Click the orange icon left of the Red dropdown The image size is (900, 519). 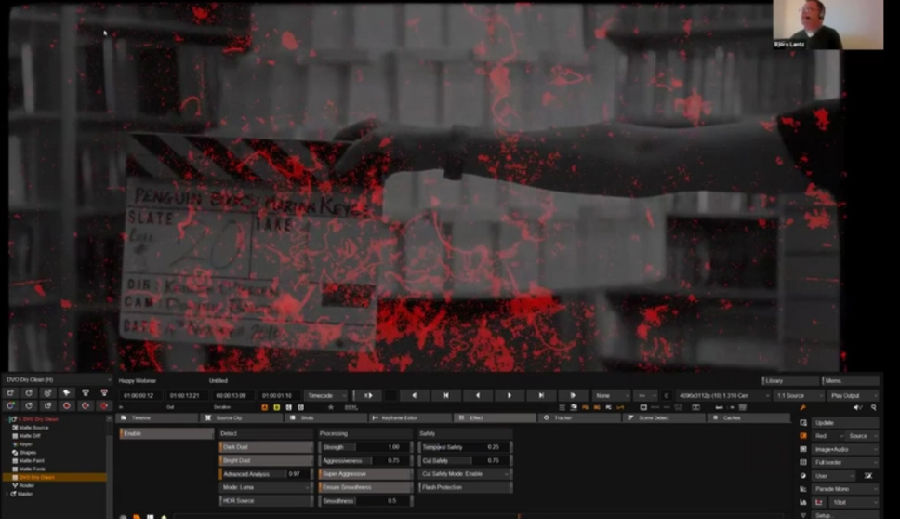[x=804, y=436]
